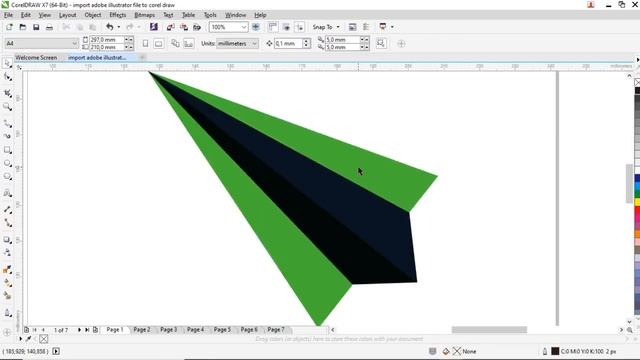Apply layout to All Pages button
The height and width of the screenshot is (360, 640).
[x=175, y=43]
